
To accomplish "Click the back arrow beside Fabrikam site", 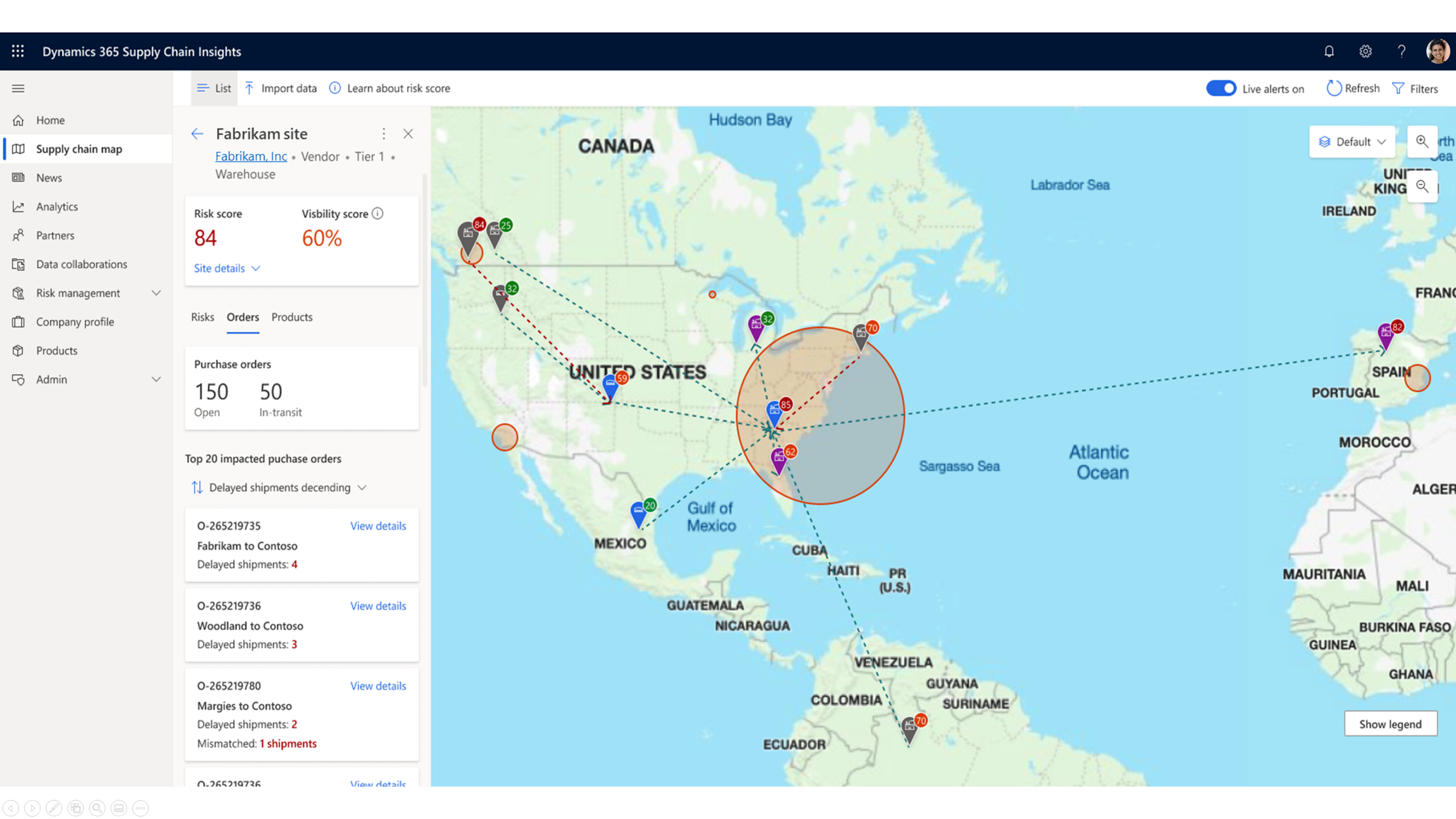I will point(197,134).
